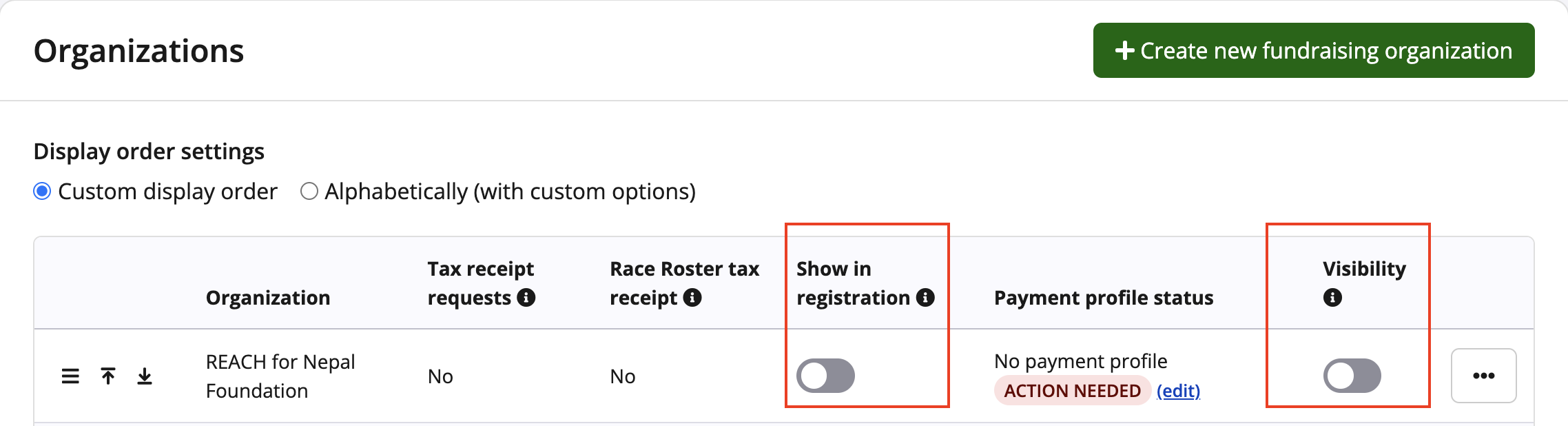
Task: Click the Organization column header
Action: tap(268, 298)
